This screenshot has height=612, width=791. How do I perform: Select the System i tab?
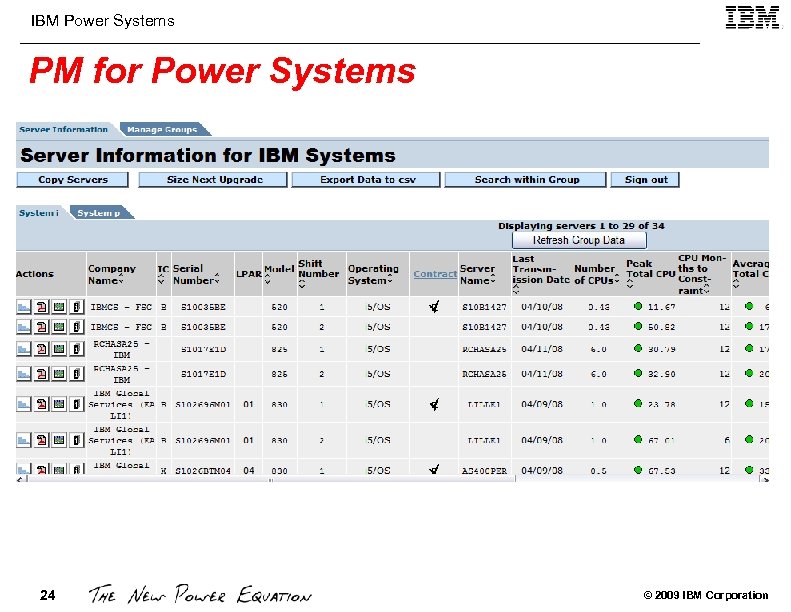[x=39, y=213]
